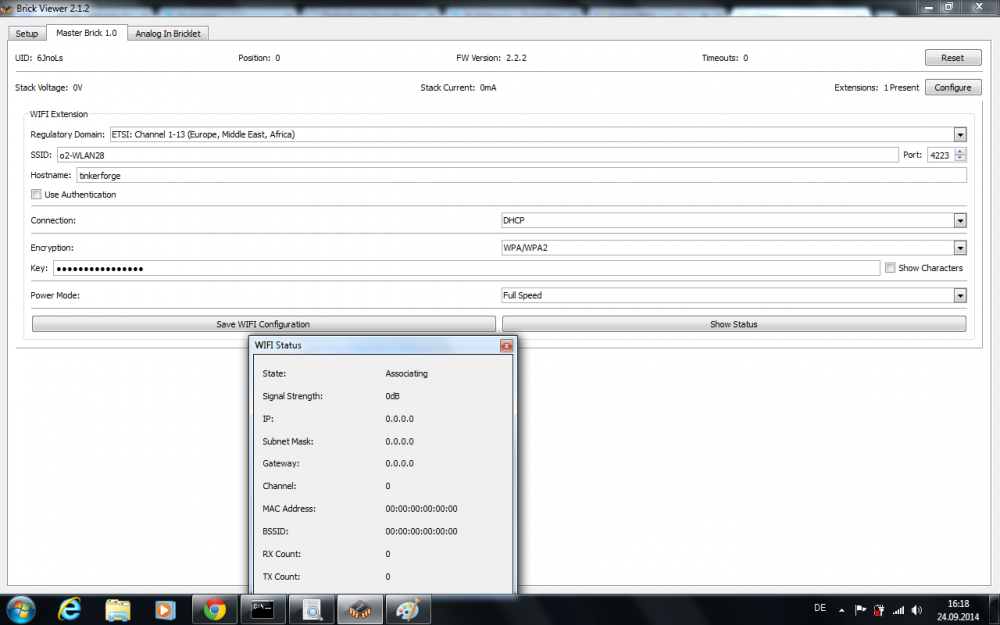
Task: Open the Paint taskbar icon
Action: (407, 608)
